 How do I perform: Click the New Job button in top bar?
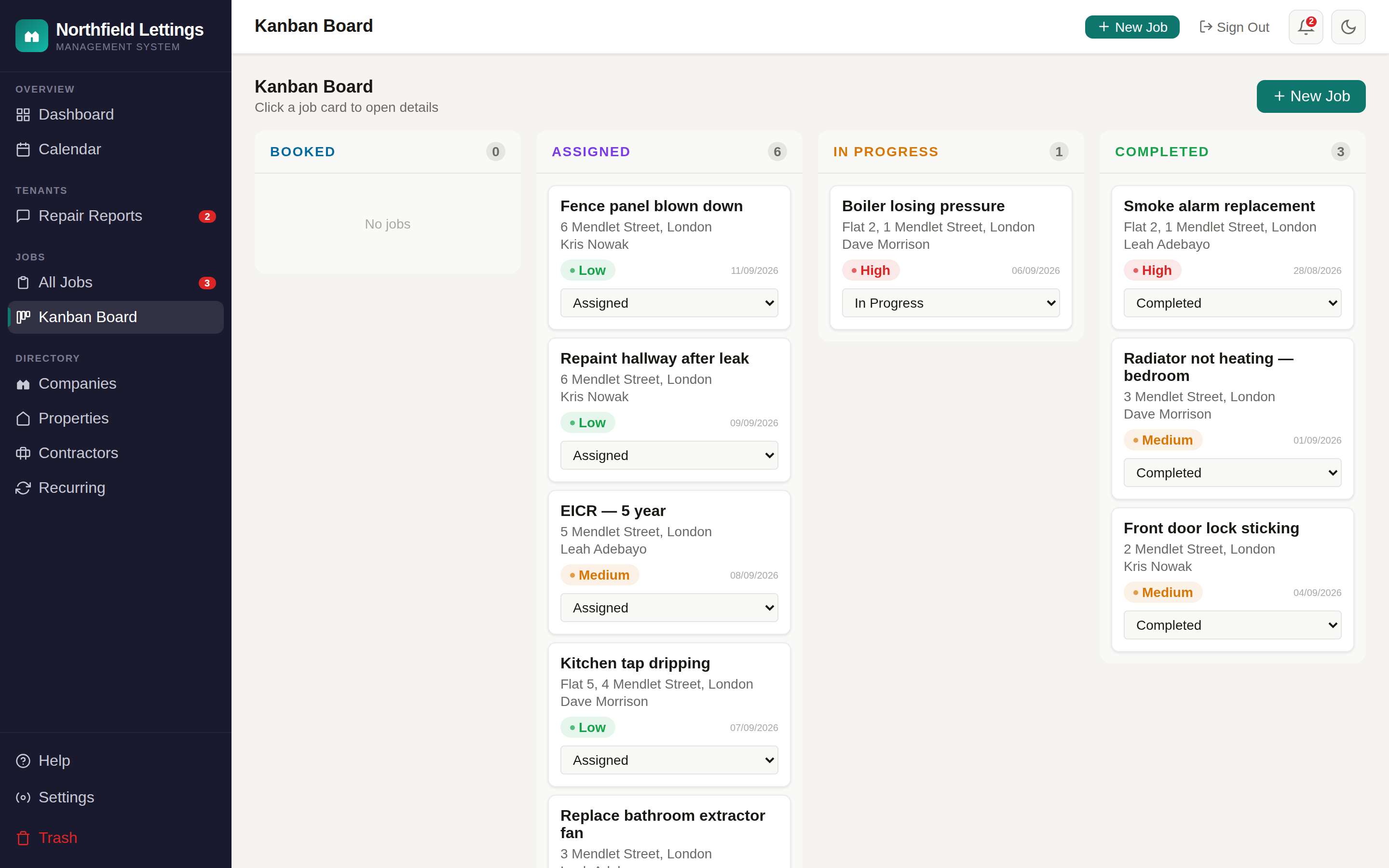click(1132, 27)
